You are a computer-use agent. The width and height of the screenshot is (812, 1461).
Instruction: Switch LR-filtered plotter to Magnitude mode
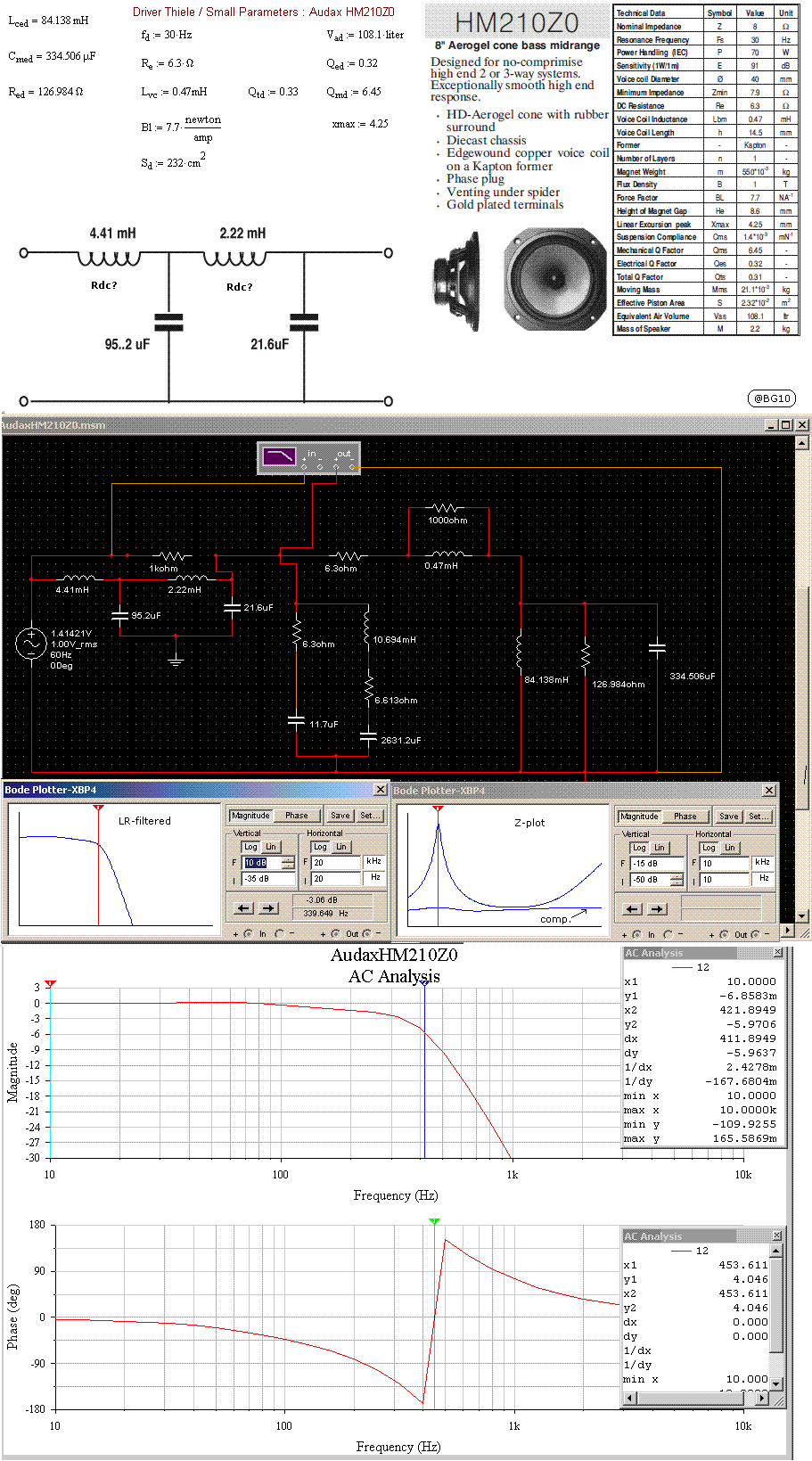pyautogui.click(x=250, y=816)
